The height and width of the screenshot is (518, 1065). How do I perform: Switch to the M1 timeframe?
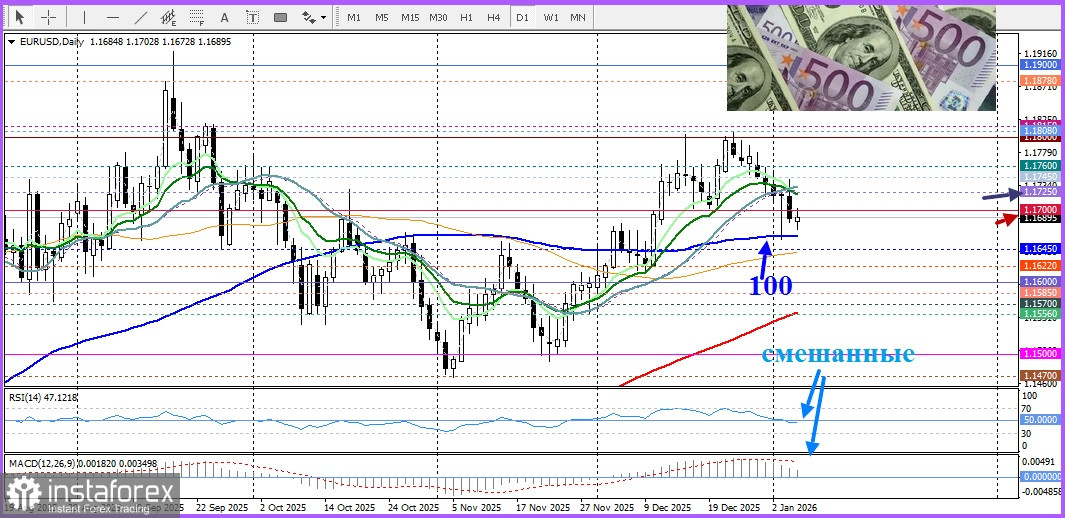click(x=354, y=17)
